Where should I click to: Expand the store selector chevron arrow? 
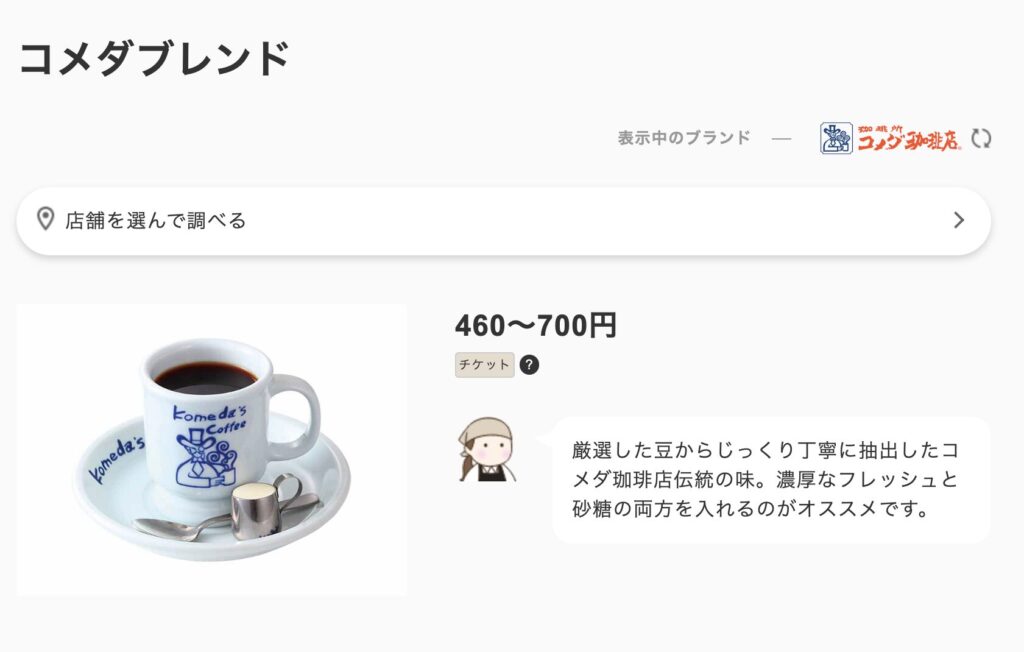(x=959, y=220)
